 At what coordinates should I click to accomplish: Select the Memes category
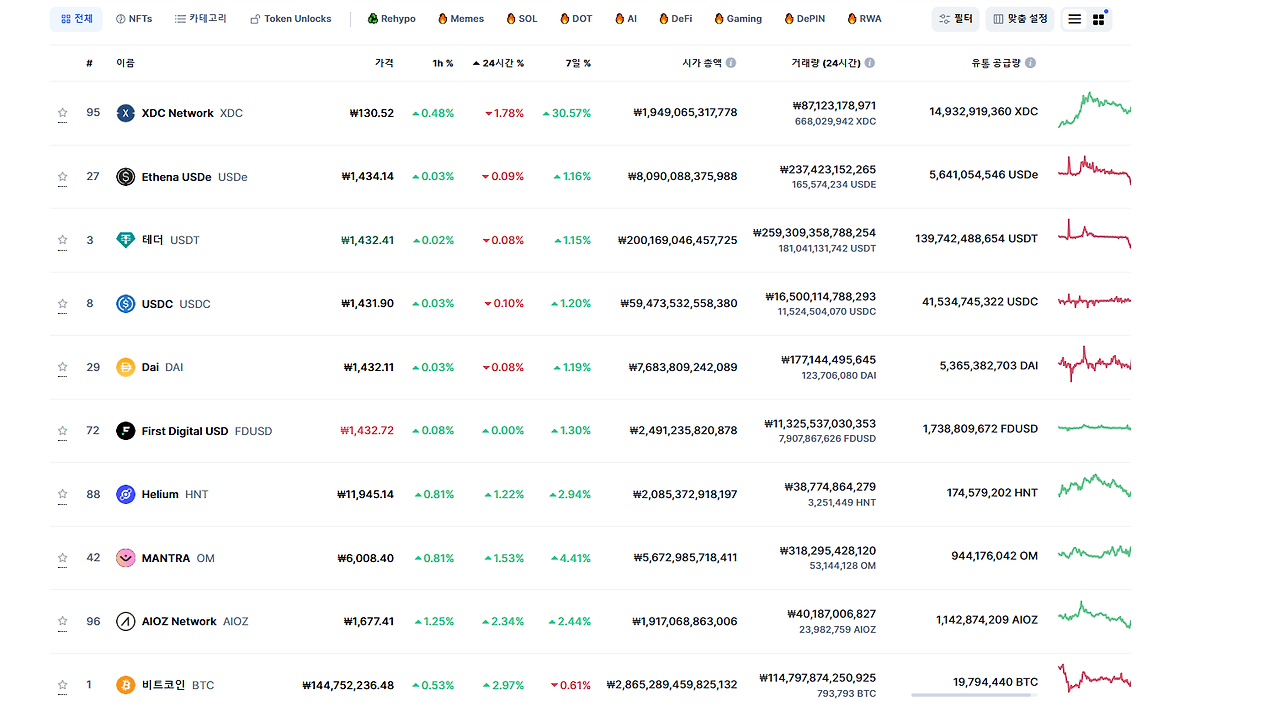[460, 19]
